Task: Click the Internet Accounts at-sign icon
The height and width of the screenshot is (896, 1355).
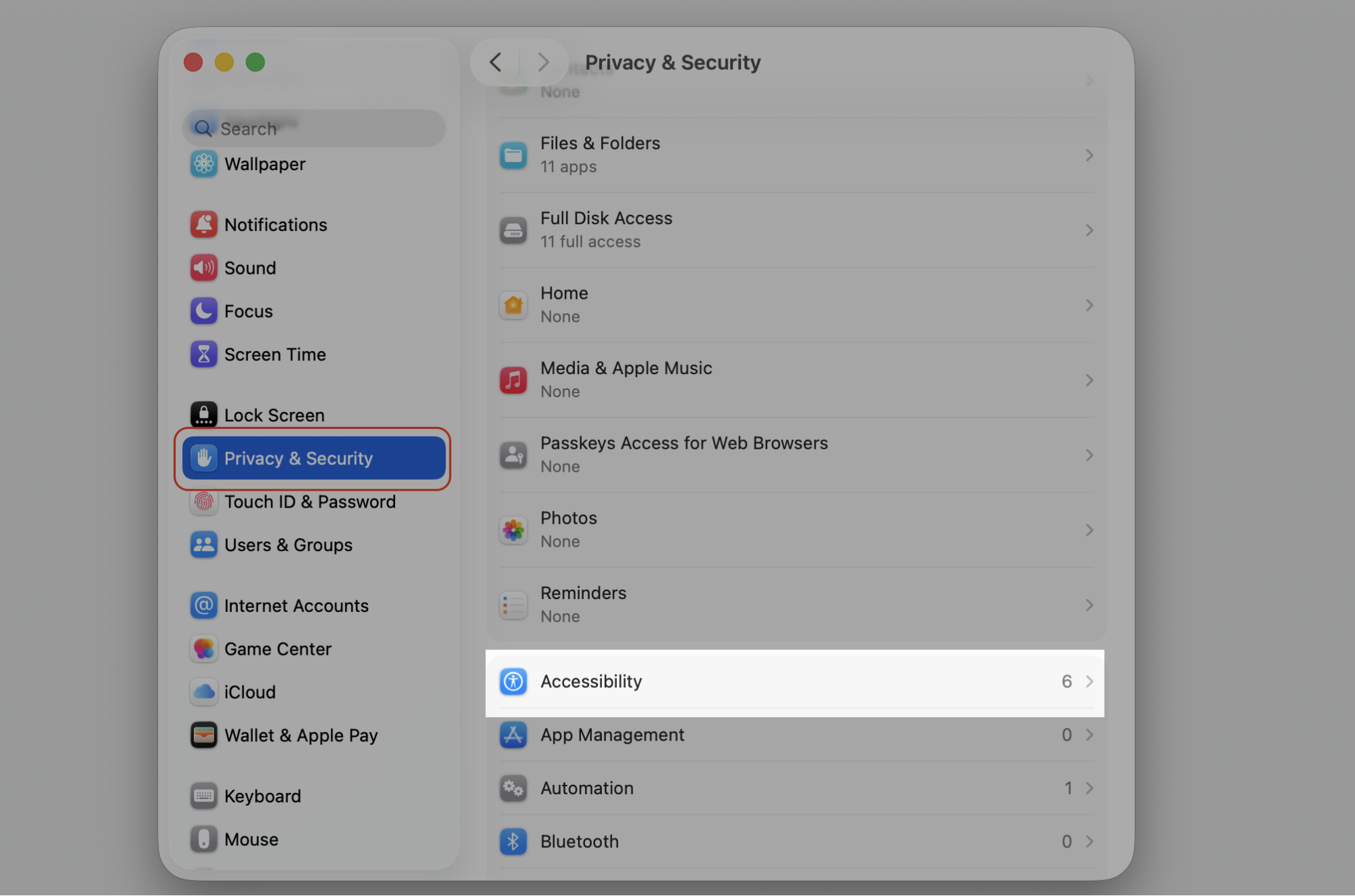Action: [203, 605]
